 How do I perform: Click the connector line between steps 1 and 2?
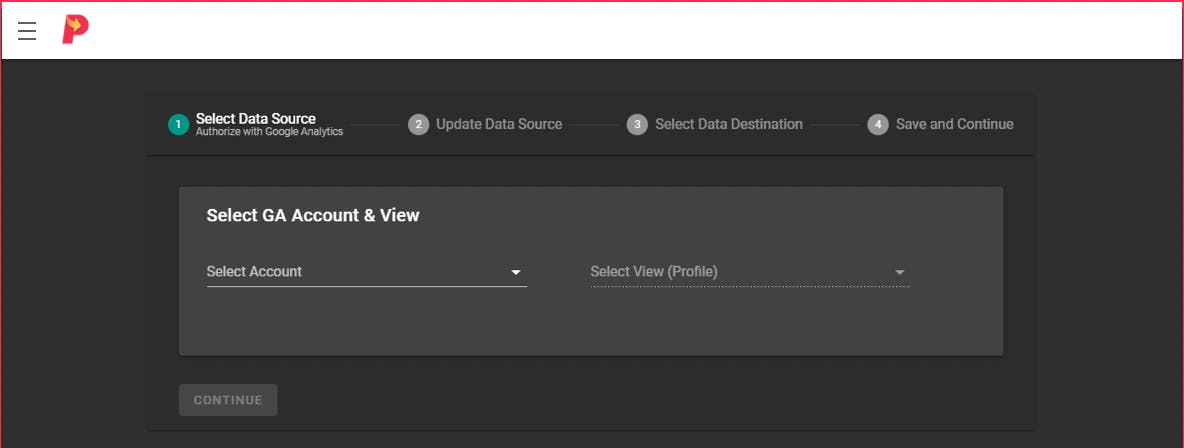click(x=375, y=125)
